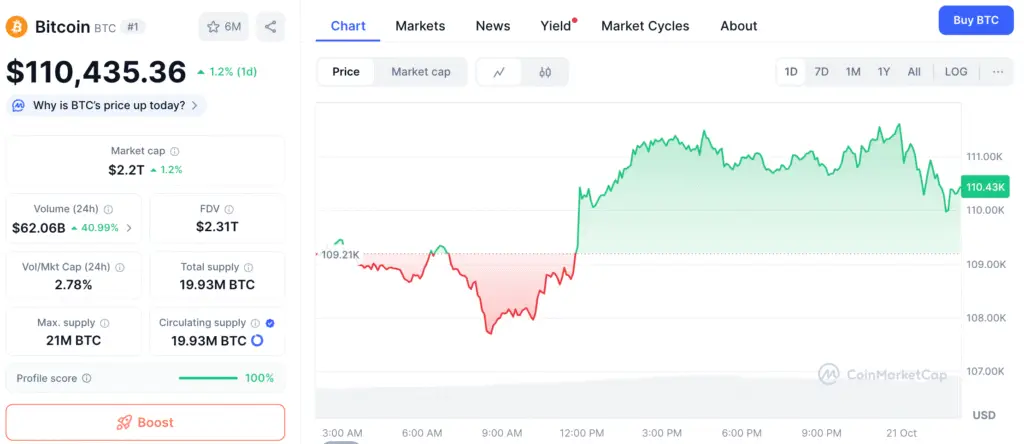Viewport: 1024px width, 444px height.
Task: Toggle the LOG scale option
Action: pyautogui.click(x=956, y=72)
